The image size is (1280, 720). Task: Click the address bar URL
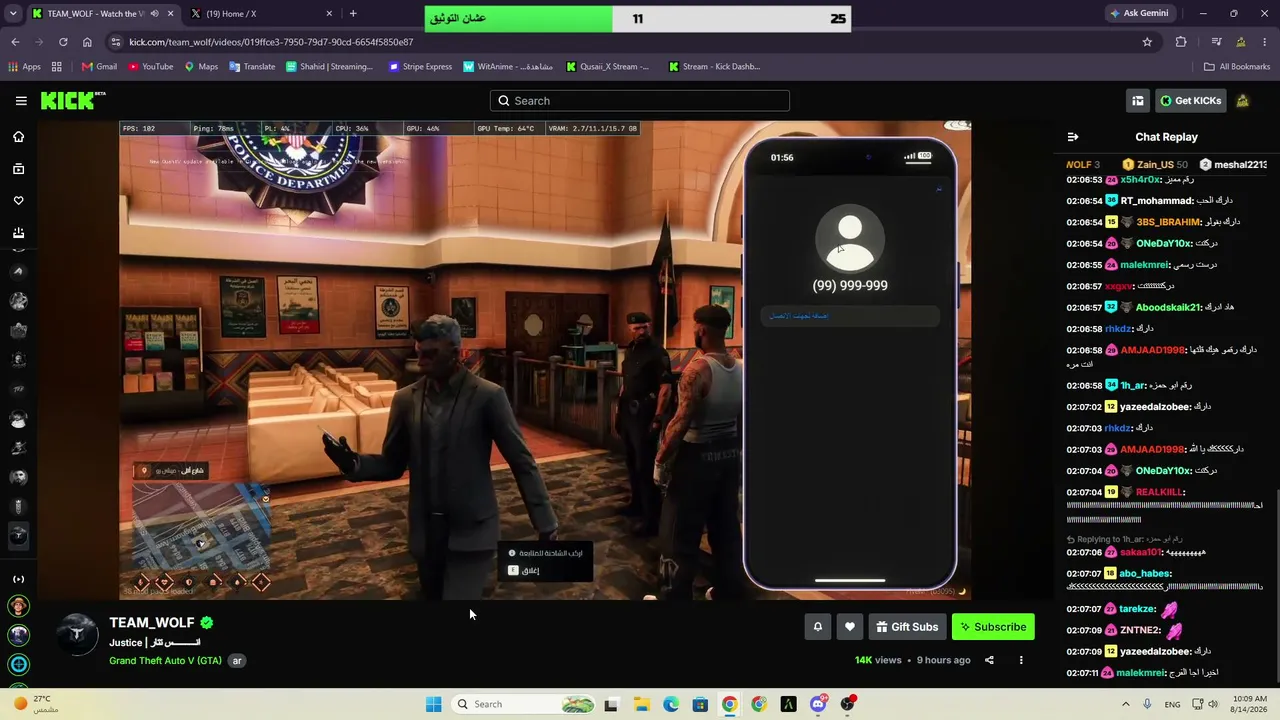click(271, 42)
